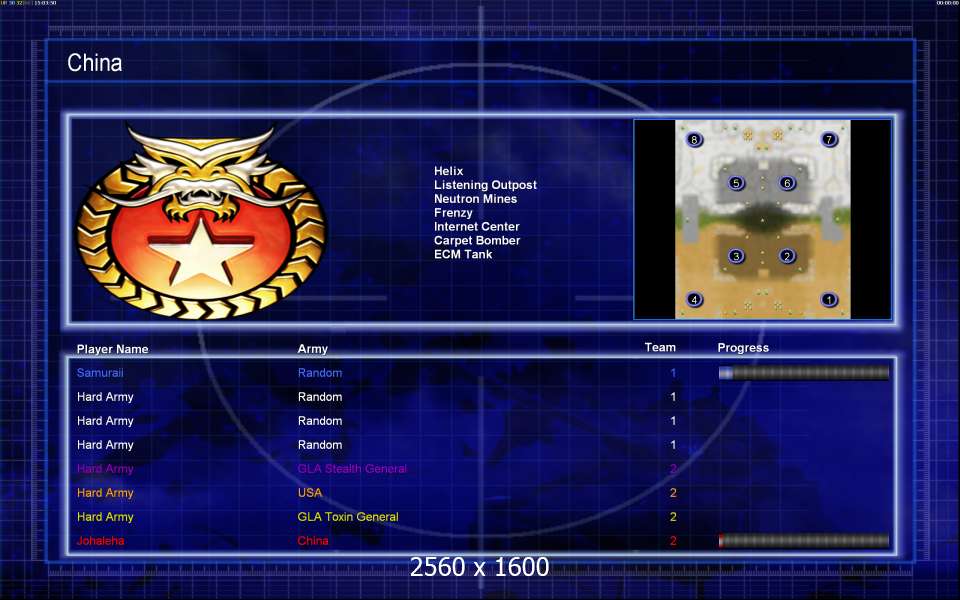This screenshot has height=600, width=960.
Task: Click start position 7 on minimap
Action: click(829, 140)
